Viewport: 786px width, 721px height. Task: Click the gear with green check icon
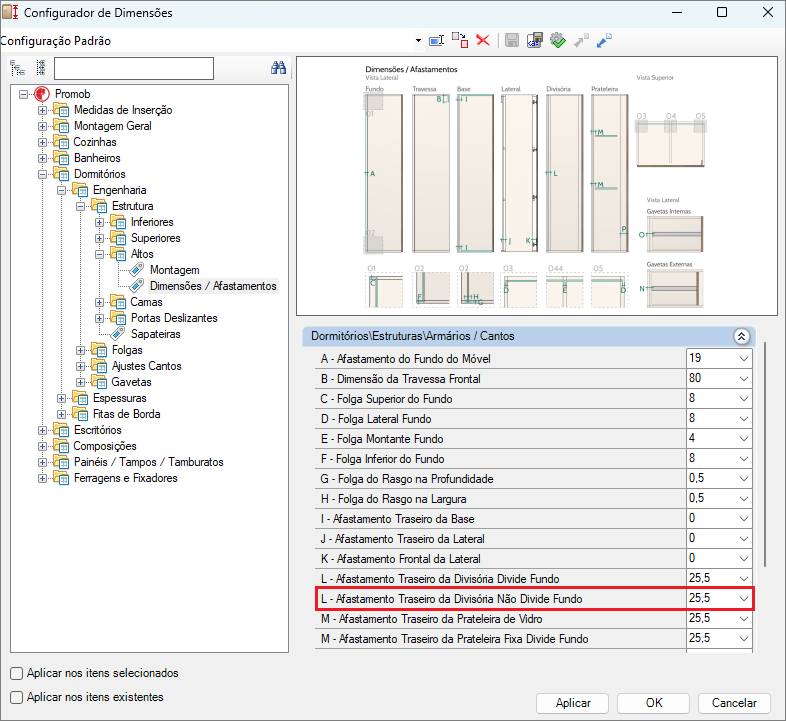pyautogui.click(x=558, y=40)
